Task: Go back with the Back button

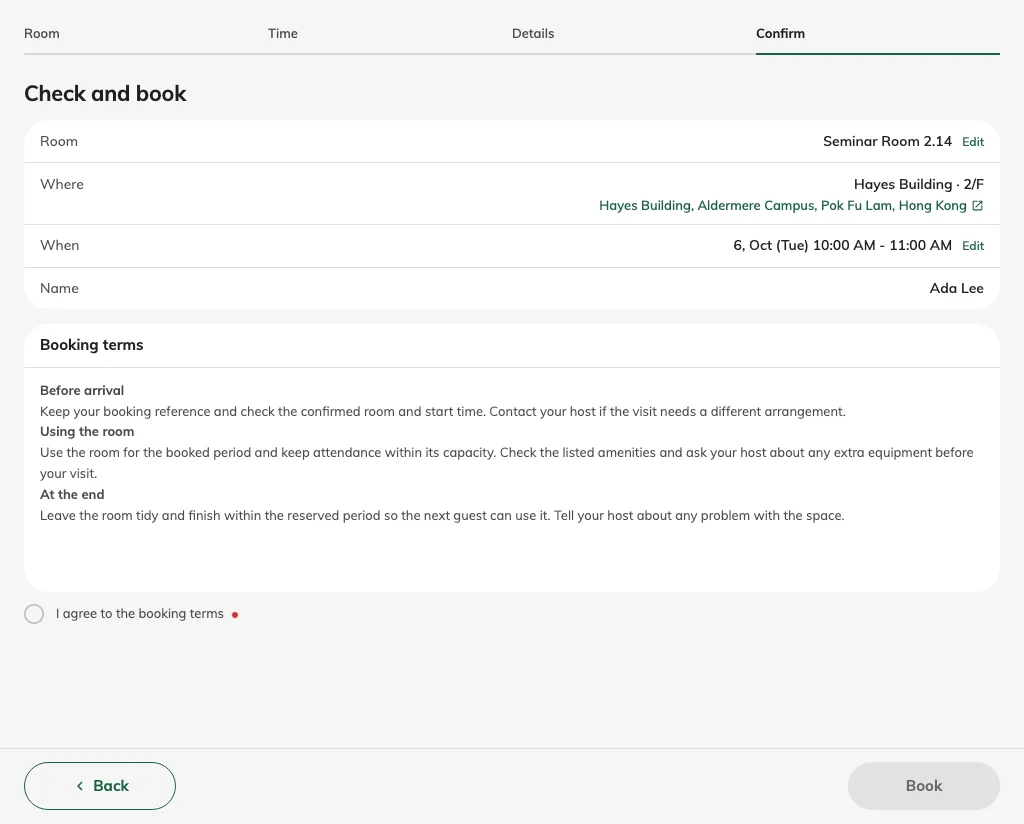Action: click(x=100, y=785)
